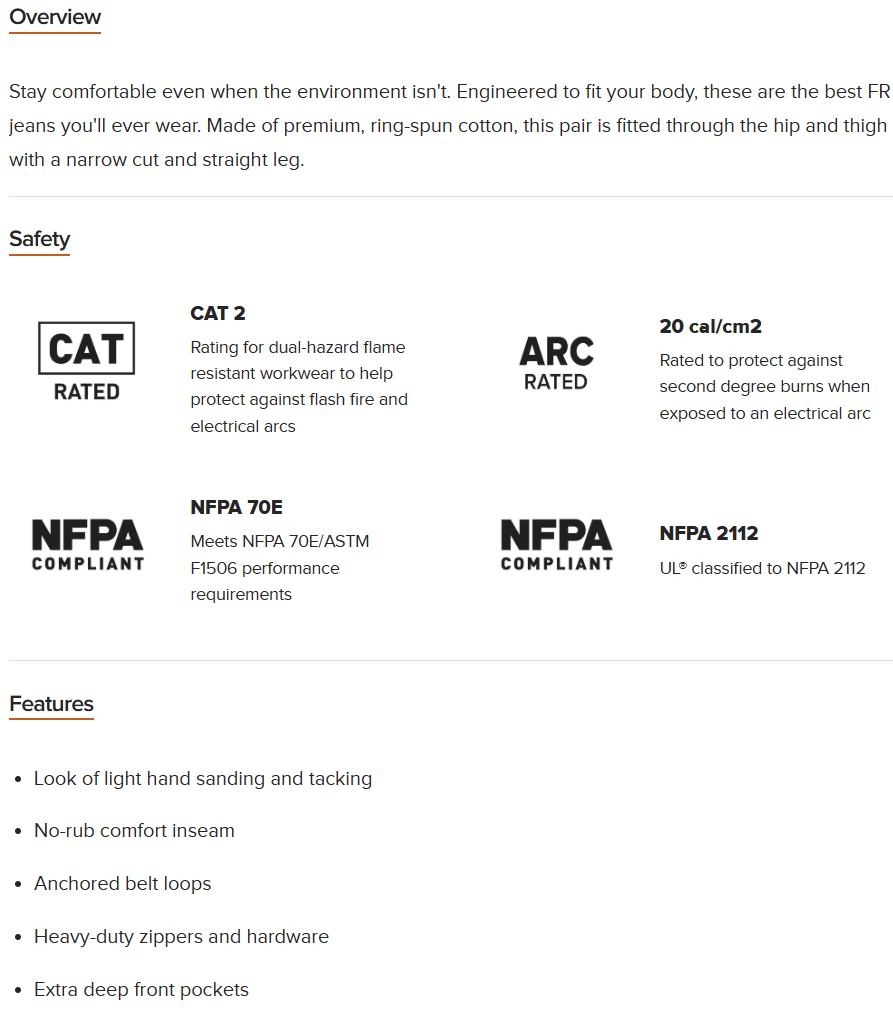This screenshot has width=893, height=1016.
Task: Click the ARC Rated badge icon
Action: [556, 363]
